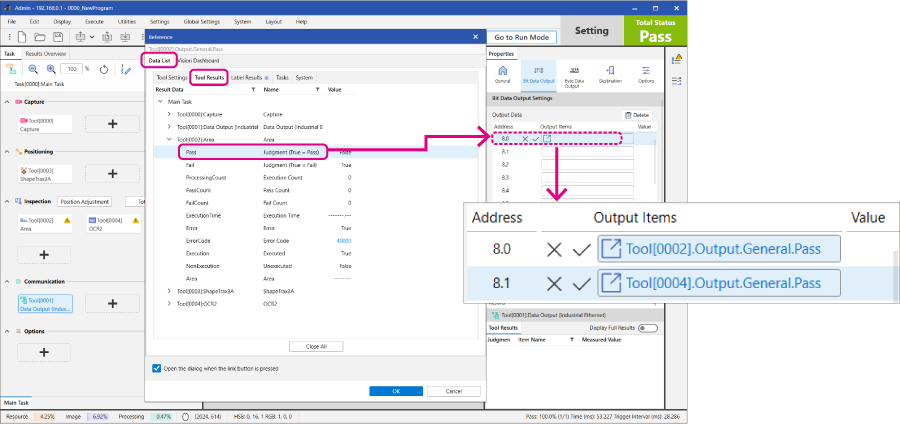
Task: Select the General properties home icon
Action: coord(503,74)
